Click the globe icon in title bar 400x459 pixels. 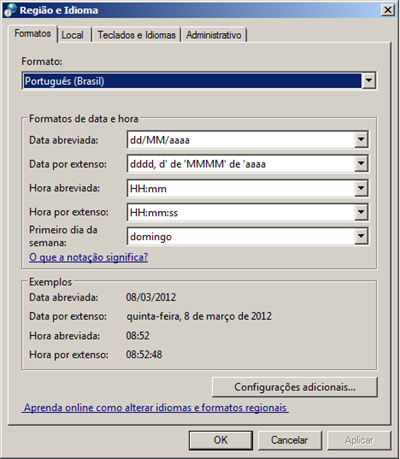click(10, 10)
